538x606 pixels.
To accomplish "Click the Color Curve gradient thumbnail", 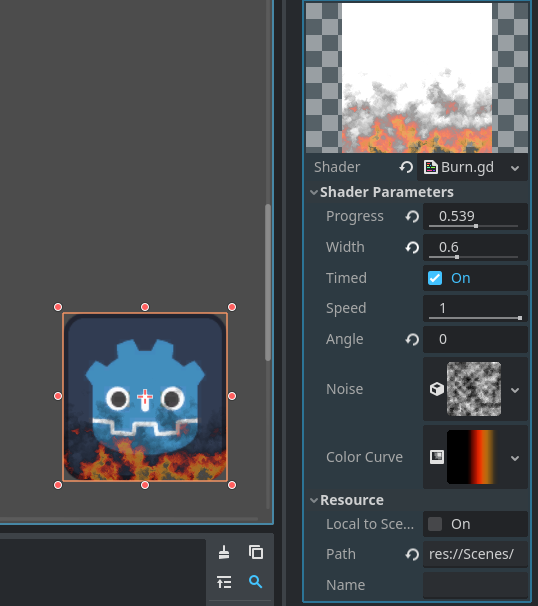I will coord(474,457).
